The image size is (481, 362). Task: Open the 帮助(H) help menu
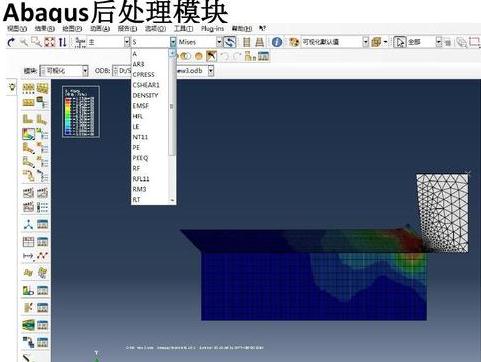242,29
